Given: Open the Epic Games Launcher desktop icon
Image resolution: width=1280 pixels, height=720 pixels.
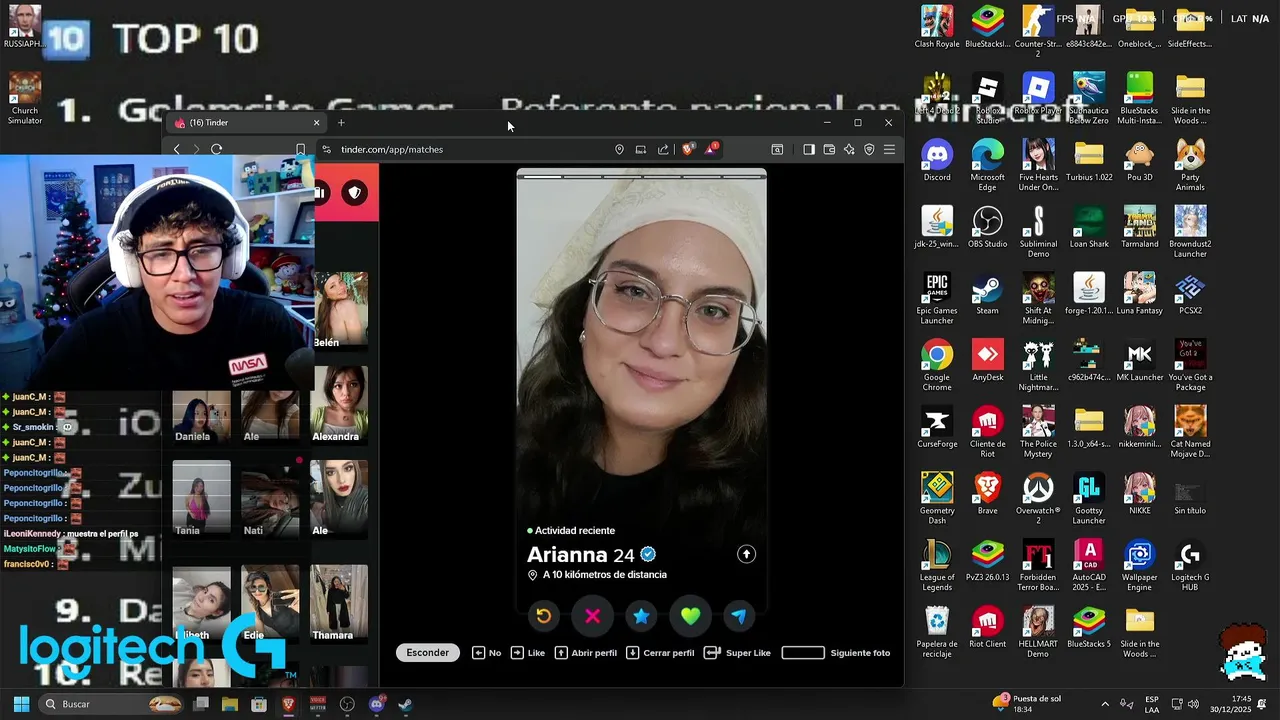Looking at the screenshot, I should point(937,299).
